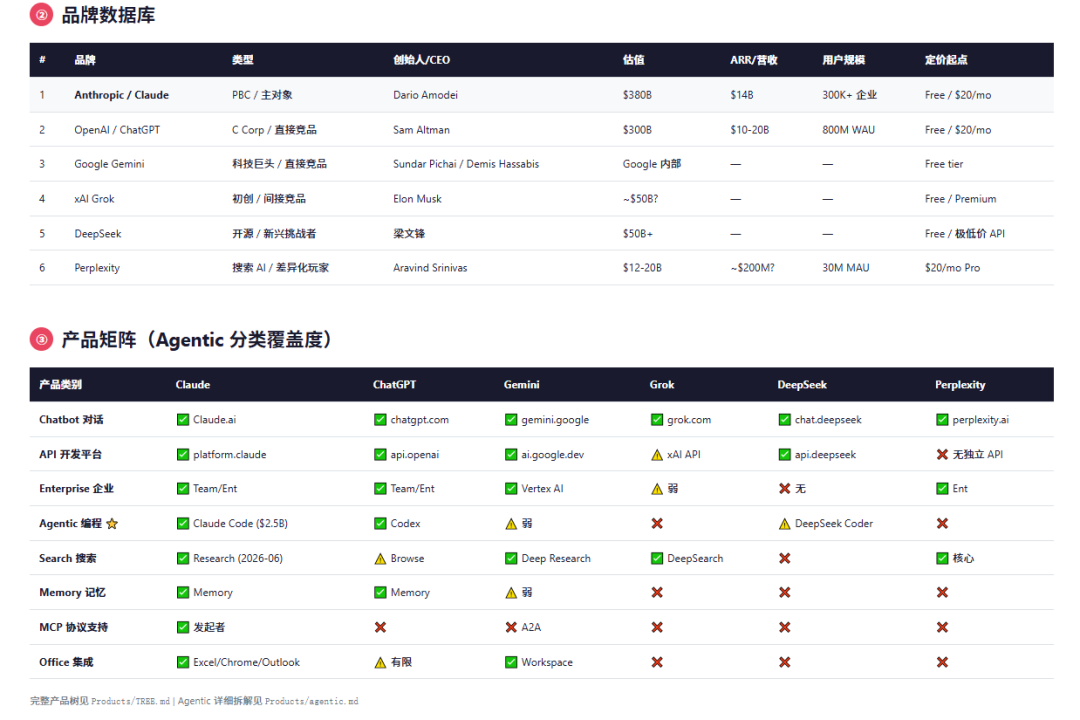Click the ARR/营收 column header

(754, 60)
